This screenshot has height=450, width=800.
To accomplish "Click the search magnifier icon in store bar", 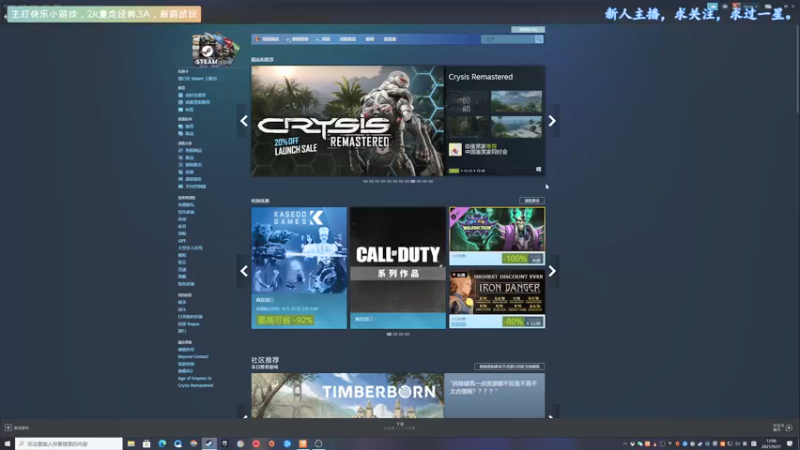I will [539, 39].
